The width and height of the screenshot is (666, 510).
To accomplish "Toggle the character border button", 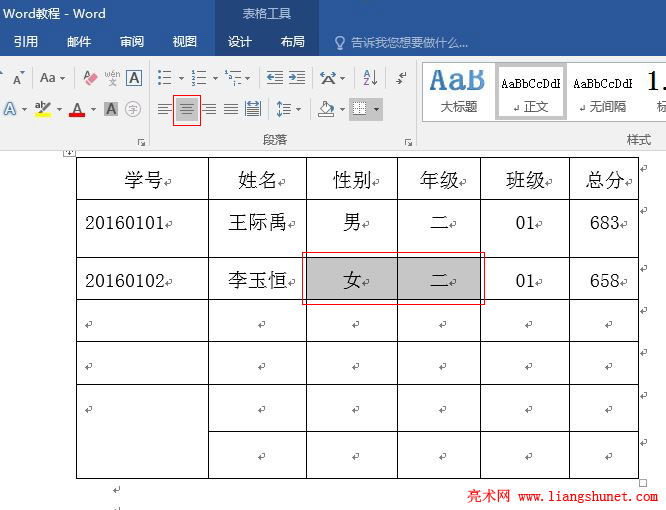I will (x=134, y=77).
